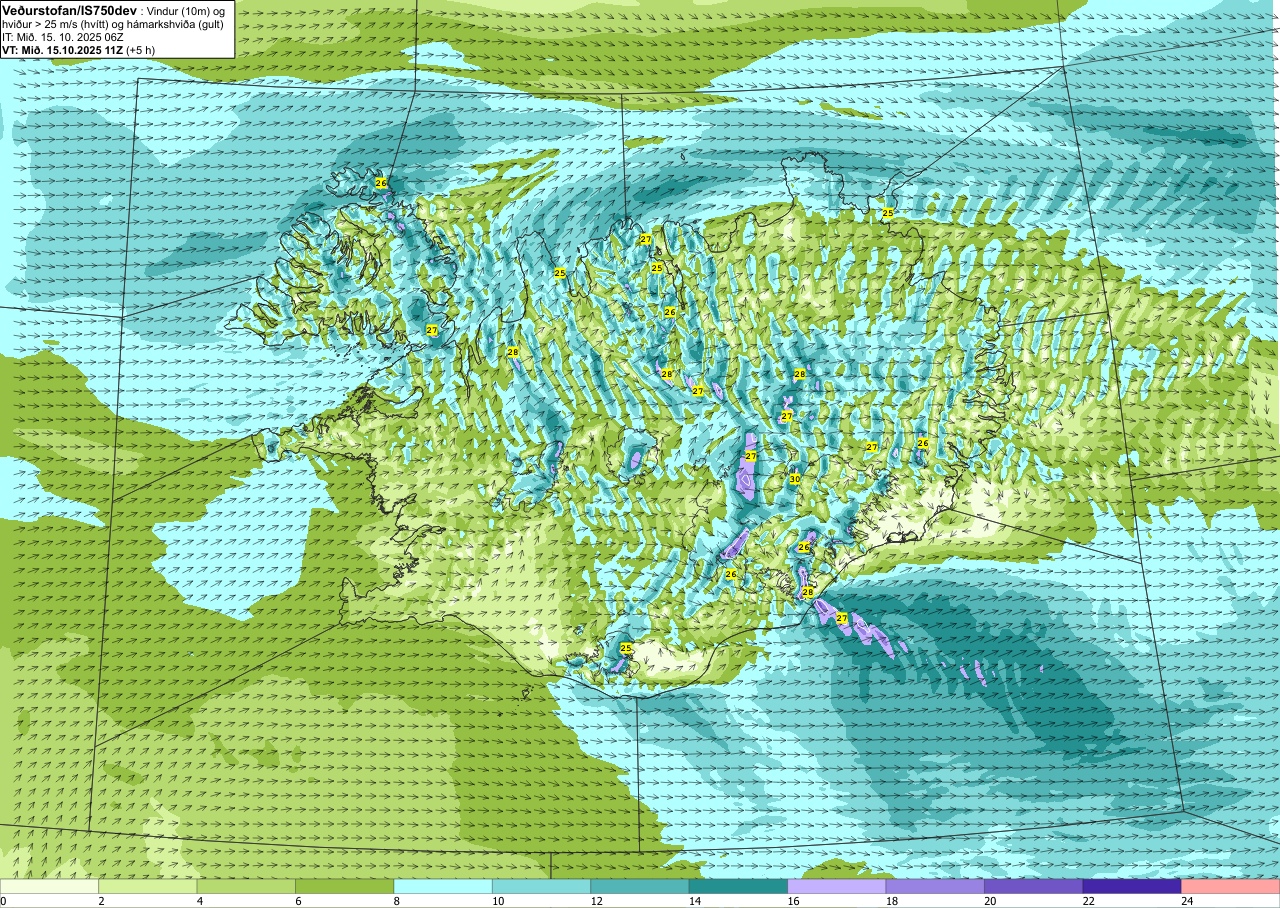Viewport: 1280px width, 908px height.
Task: Click the 8–10 m/s light cyan legend swatch
Action: (443, 887)
